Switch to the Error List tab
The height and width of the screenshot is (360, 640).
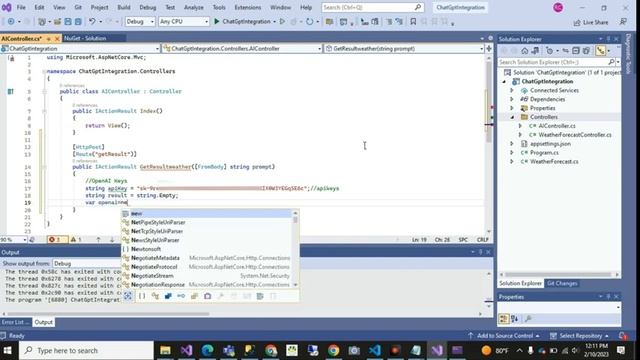pos(15,322)
